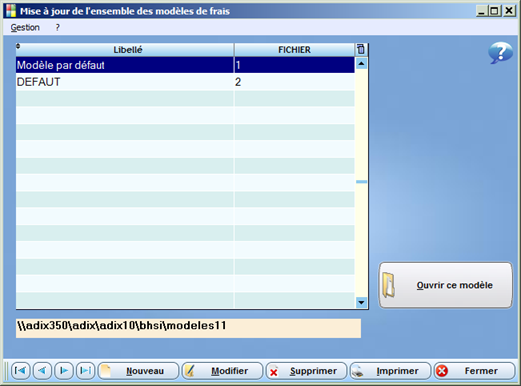Click the application icon in the title bar

click(x=11, y=11)
